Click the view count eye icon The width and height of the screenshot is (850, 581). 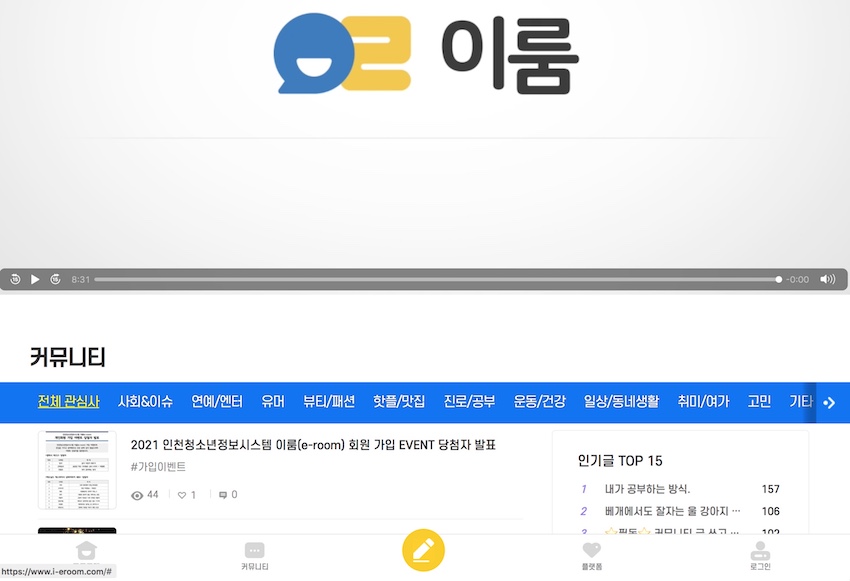[x=137, y=495]
